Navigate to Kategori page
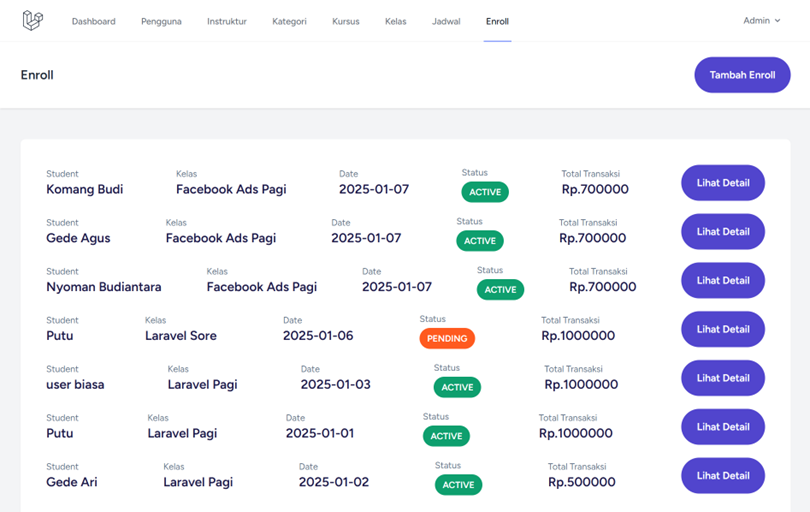 (289, 21)
